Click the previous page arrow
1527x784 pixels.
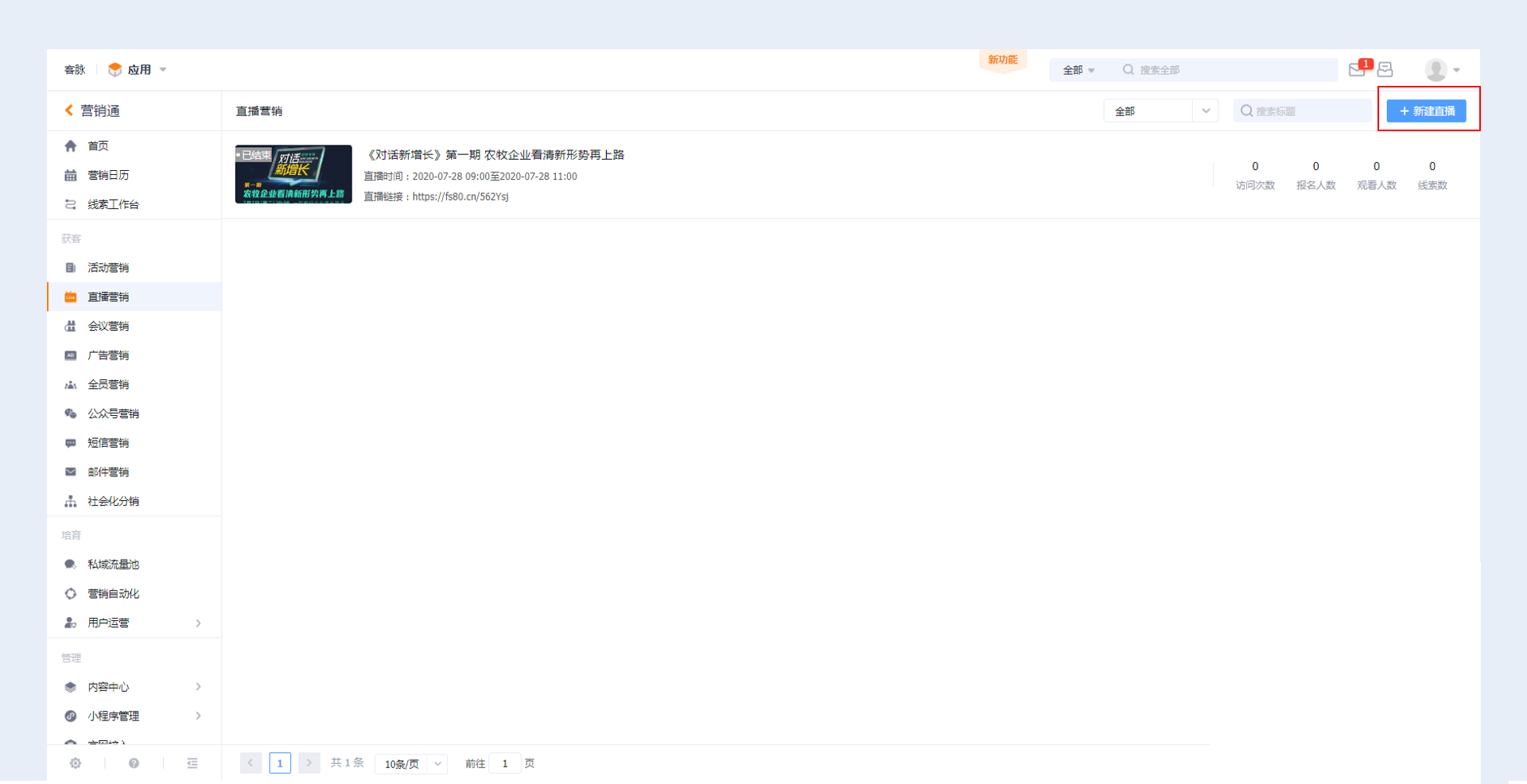click(251, 763)
